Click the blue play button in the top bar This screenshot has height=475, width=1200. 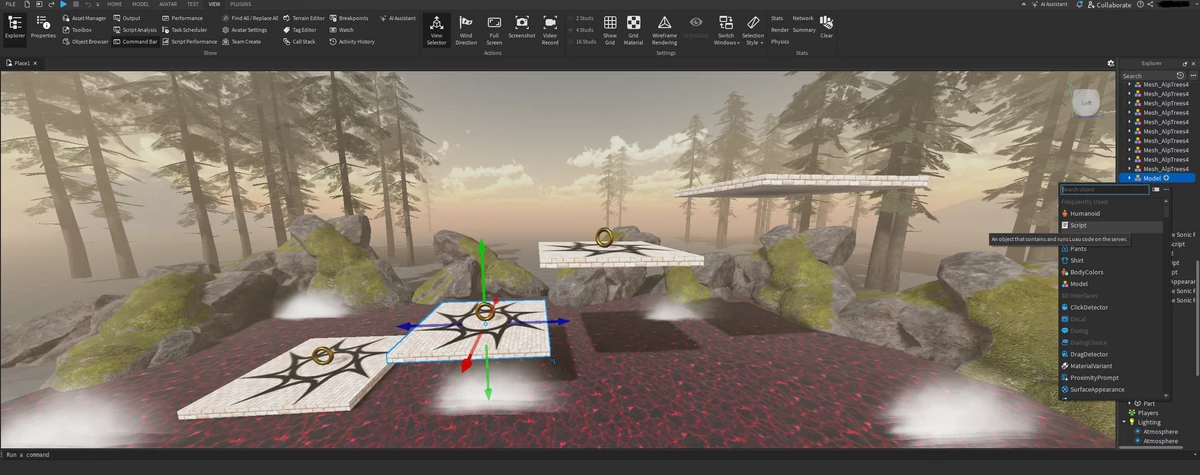coord(62,4)
